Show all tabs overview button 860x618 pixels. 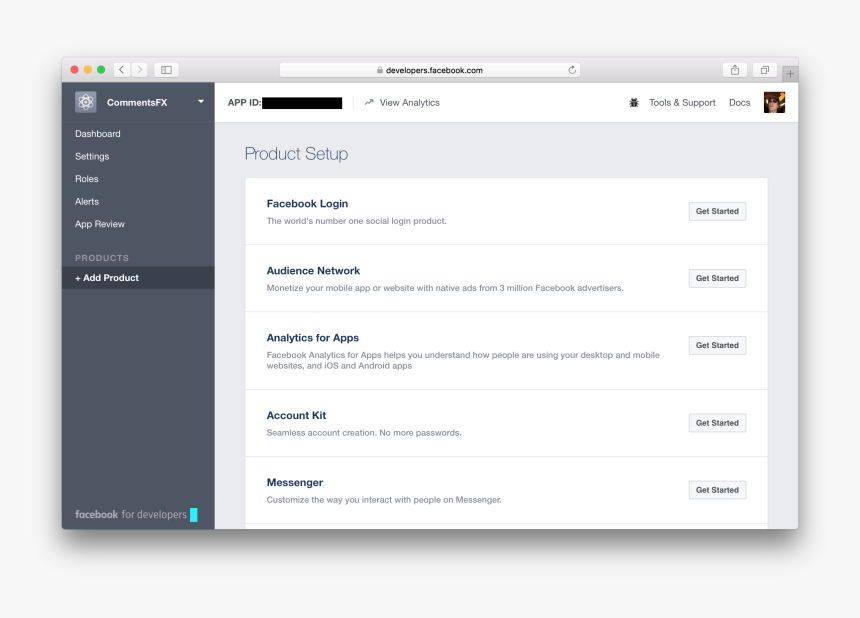pos(764,70)
